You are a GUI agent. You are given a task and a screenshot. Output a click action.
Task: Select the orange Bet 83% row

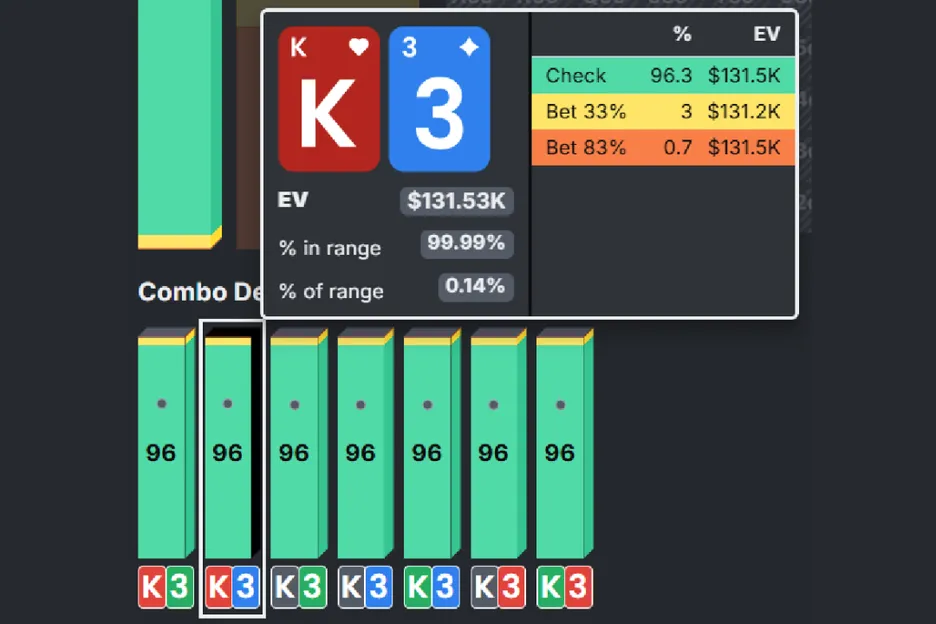663,147
